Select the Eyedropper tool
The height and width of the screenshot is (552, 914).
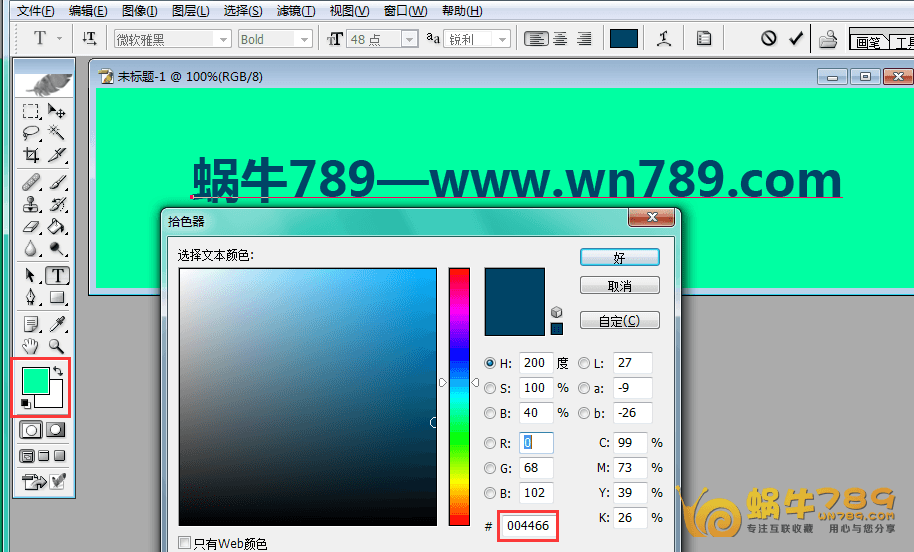(x=57, y=323)
